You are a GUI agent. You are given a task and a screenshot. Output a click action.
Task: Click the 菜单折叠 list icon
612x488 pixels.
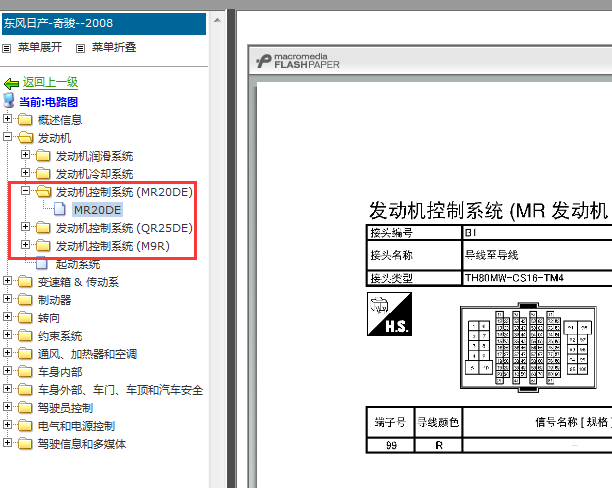tap(80, 48)
